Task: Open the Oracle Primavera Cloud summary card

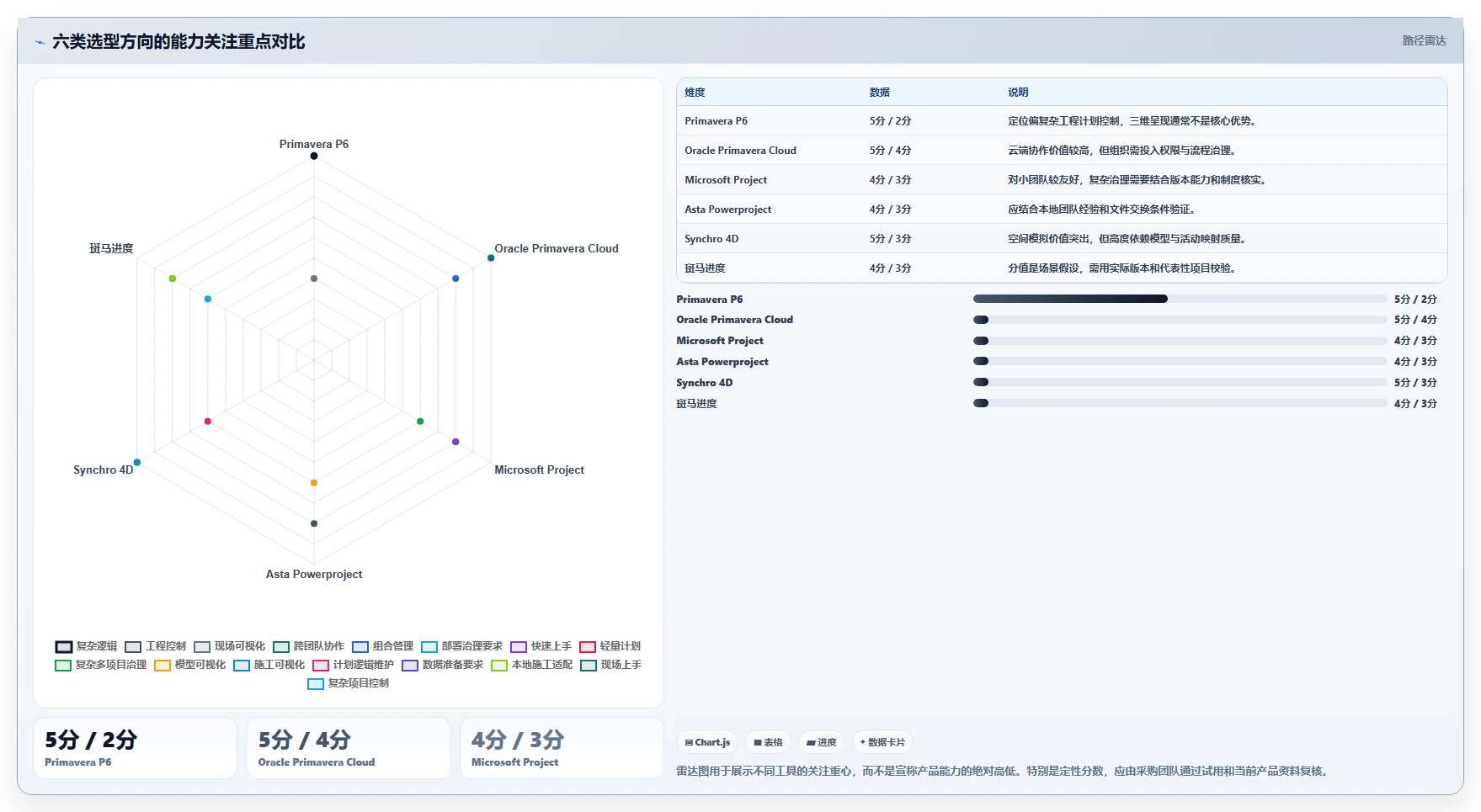Action: coord(349,748)
